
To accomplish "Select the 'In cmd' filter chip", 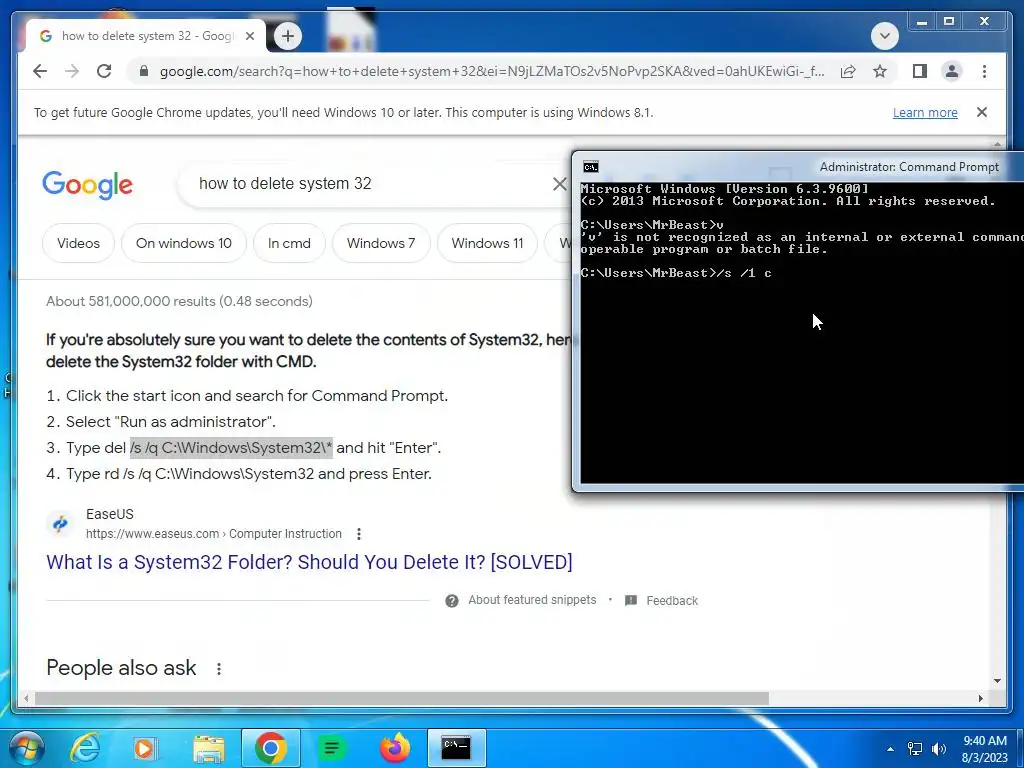I will click(x=289, y=243).
